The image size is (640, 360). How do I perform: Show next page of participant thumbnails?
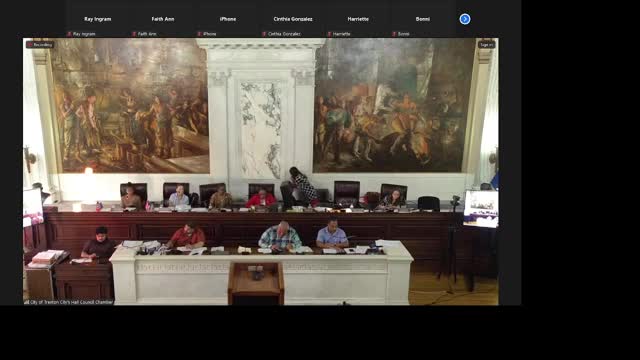coord(464,19)
